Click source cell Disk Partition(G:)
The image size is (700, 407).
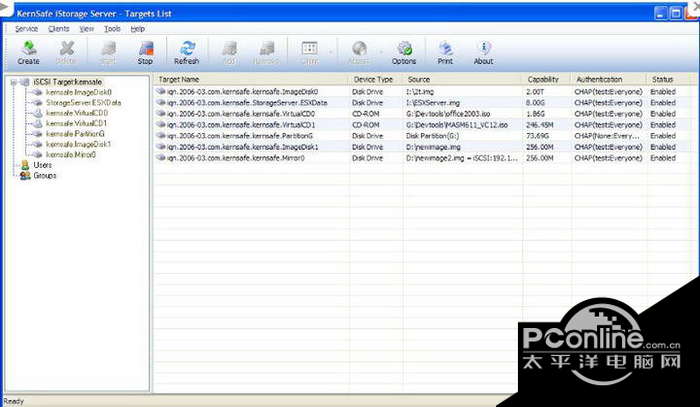coord(433,136)
